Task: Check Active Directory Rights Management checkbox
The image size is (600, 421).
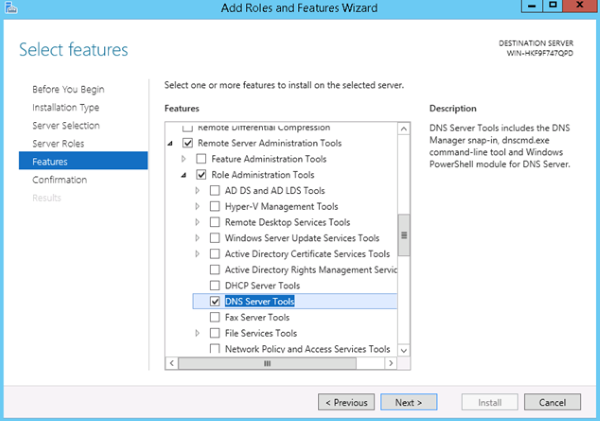Action: (215, 270)
